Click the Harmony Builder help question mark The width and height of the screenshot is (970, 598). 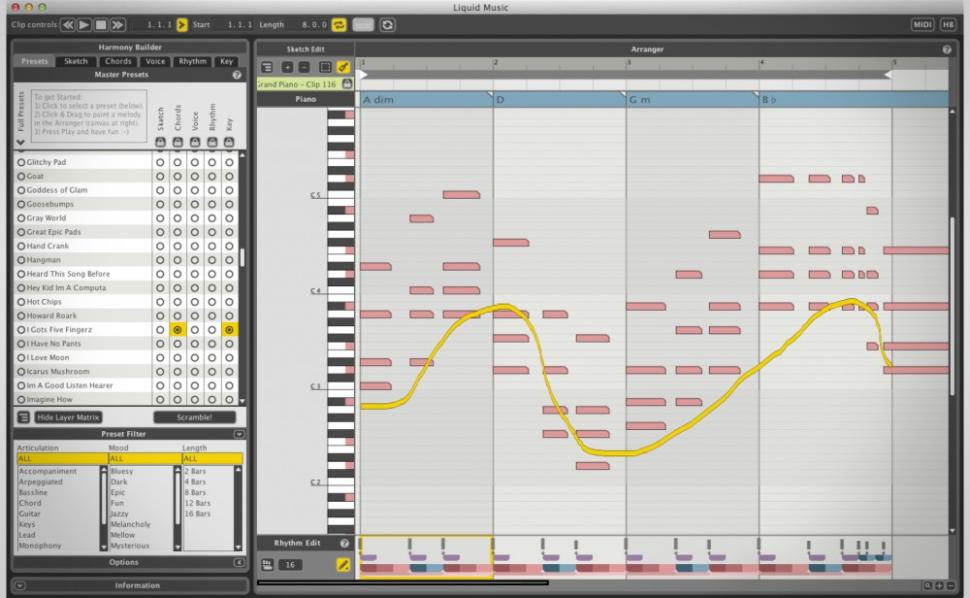point(237,75)
